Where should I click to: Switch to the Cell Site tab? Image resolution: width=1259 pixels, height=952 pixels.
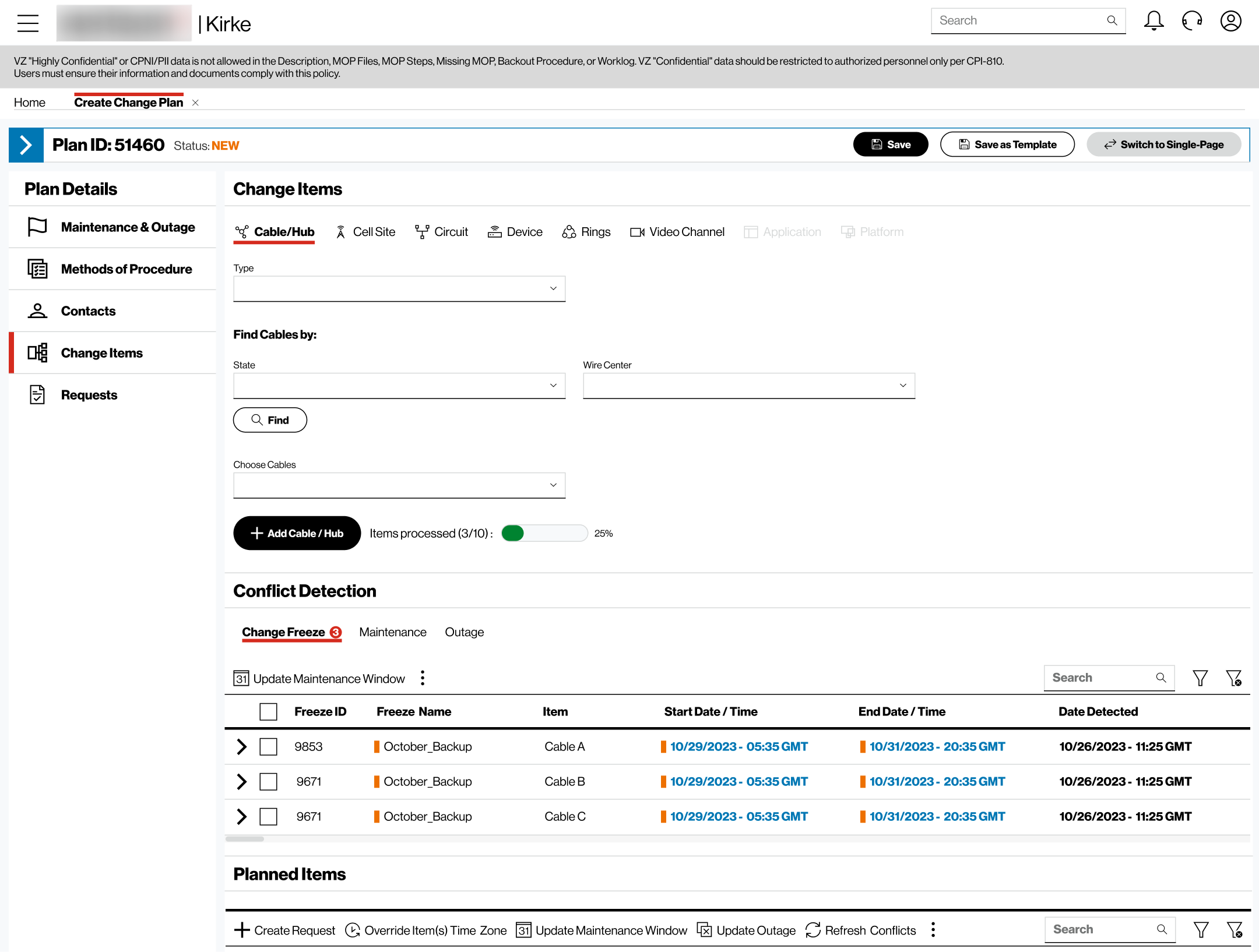[x=365, y=232]
